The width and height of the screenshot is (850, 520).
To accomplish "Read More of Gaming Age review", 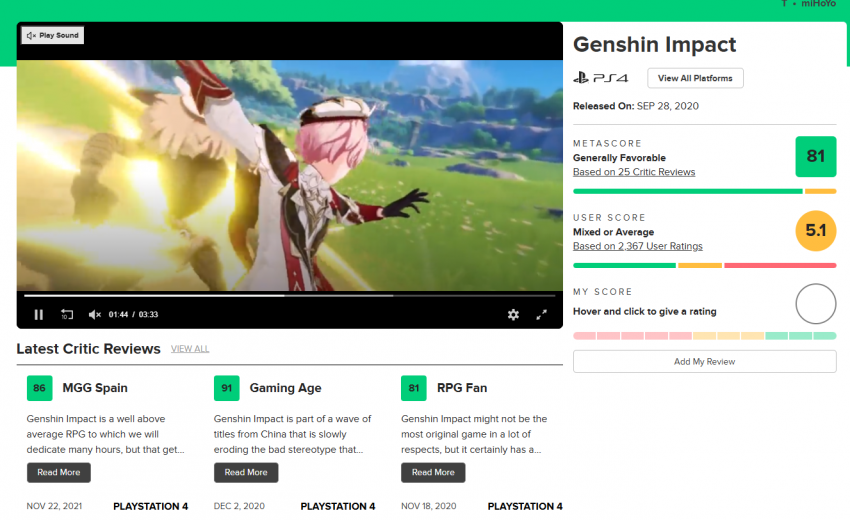I will [246, 472].
